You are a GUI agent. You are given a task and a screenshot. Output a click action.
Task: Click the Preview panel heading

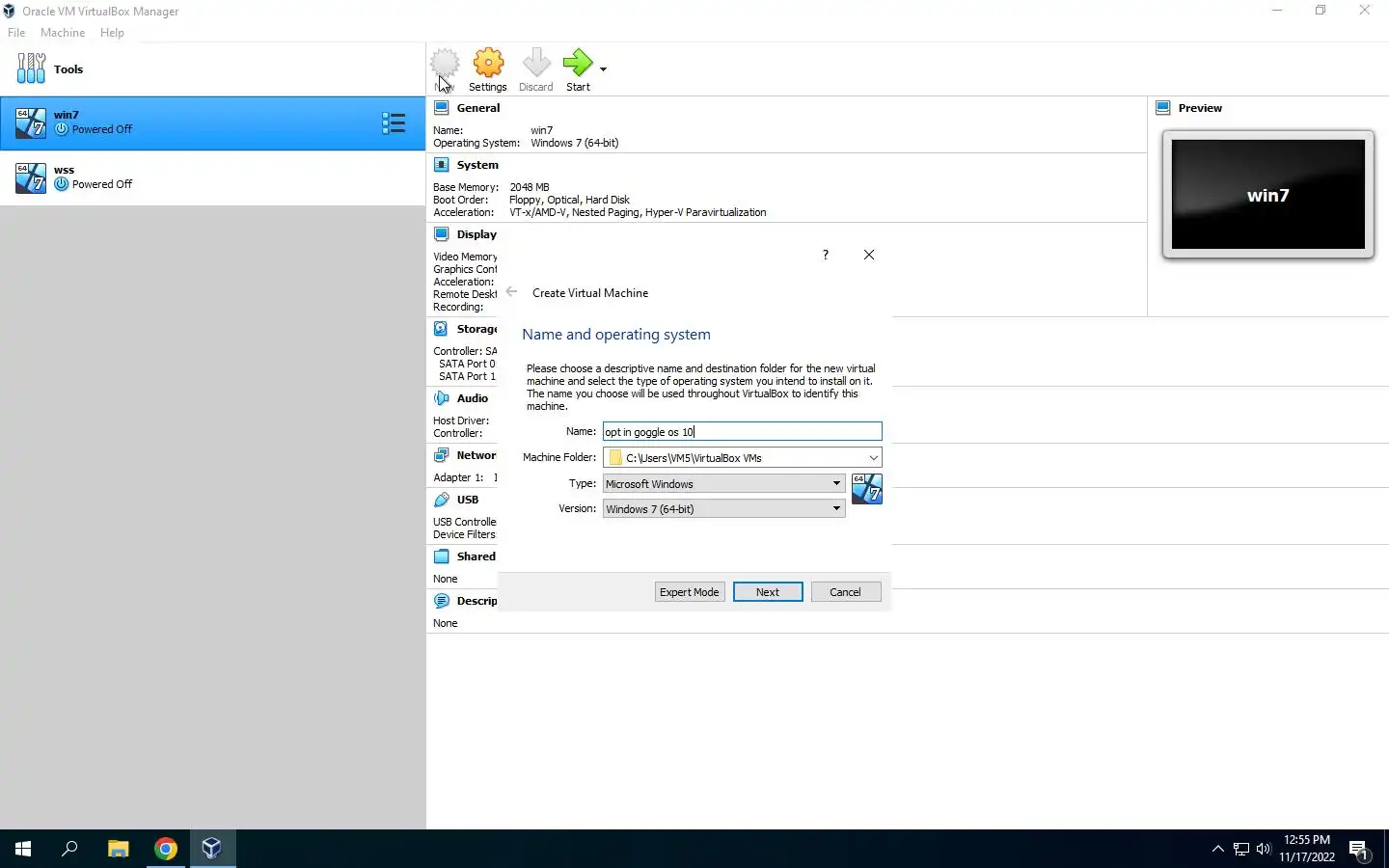click(x=1200, y=108)
